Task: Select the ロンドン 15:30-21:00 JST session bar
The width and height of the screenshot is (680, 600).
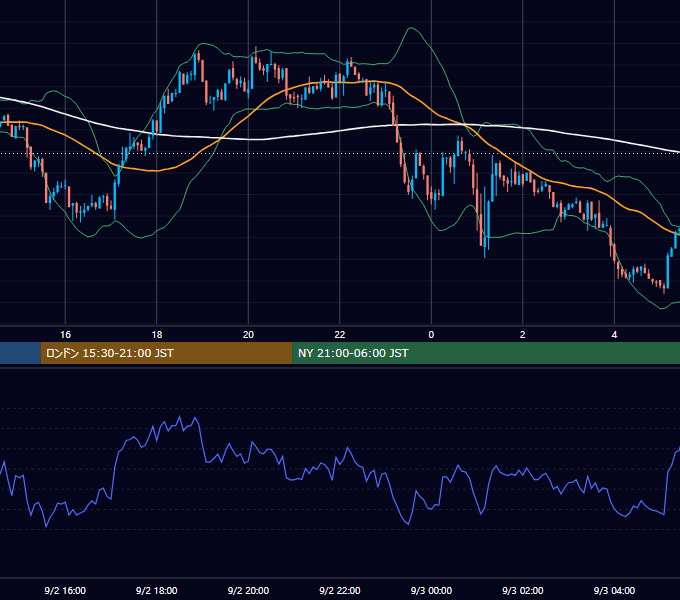Action: (x=167, y=353)
